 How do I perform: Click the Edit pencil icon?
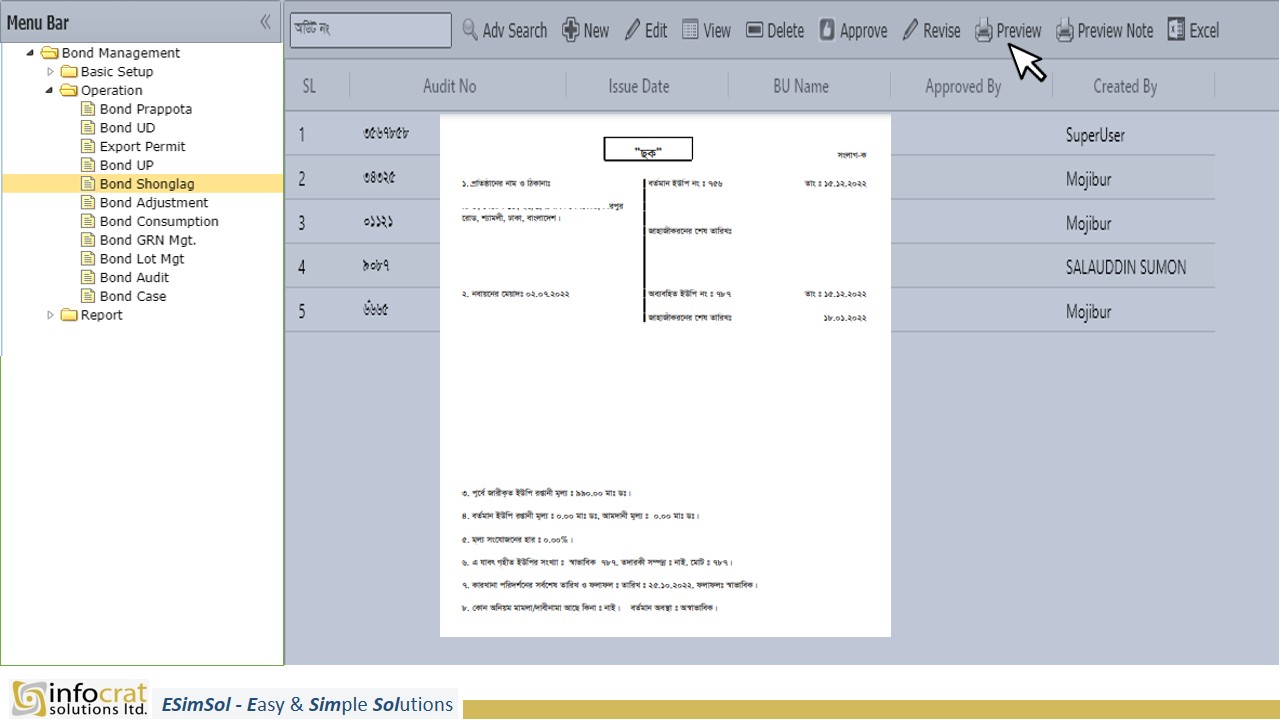(x=632, y=30)
